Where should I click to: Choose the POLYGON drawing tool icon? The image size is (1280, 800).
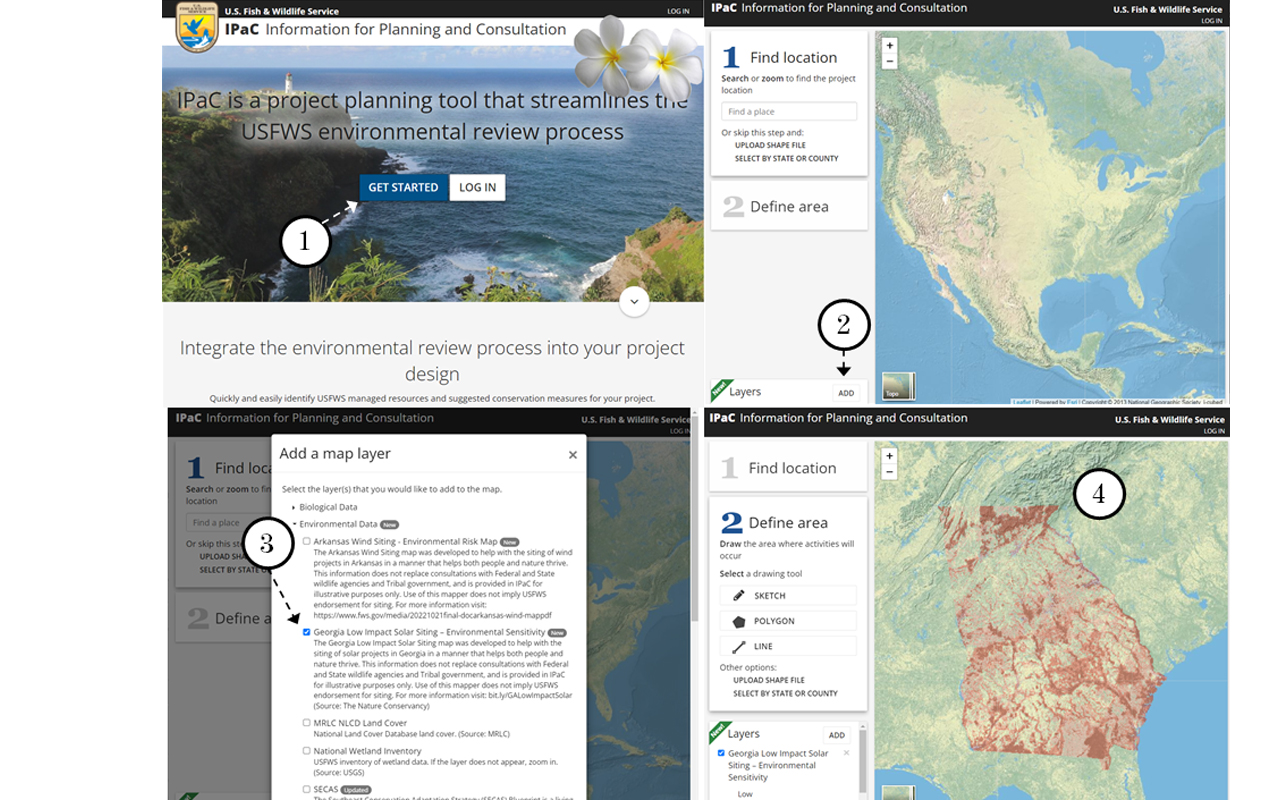tap(739, 621)
